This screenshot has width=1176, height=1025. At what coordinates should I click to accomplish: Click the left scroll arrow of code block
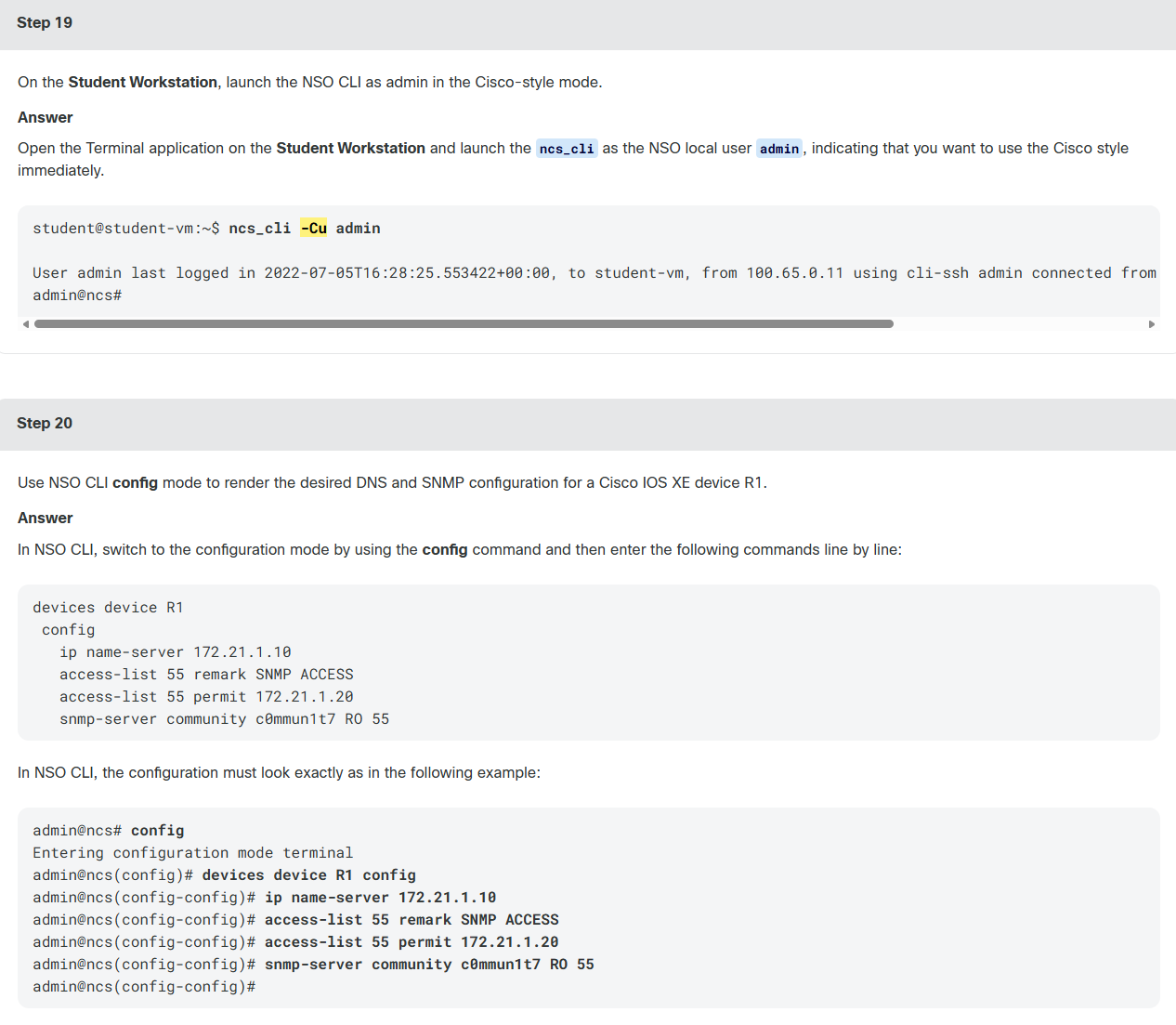(x=26, y=324)
